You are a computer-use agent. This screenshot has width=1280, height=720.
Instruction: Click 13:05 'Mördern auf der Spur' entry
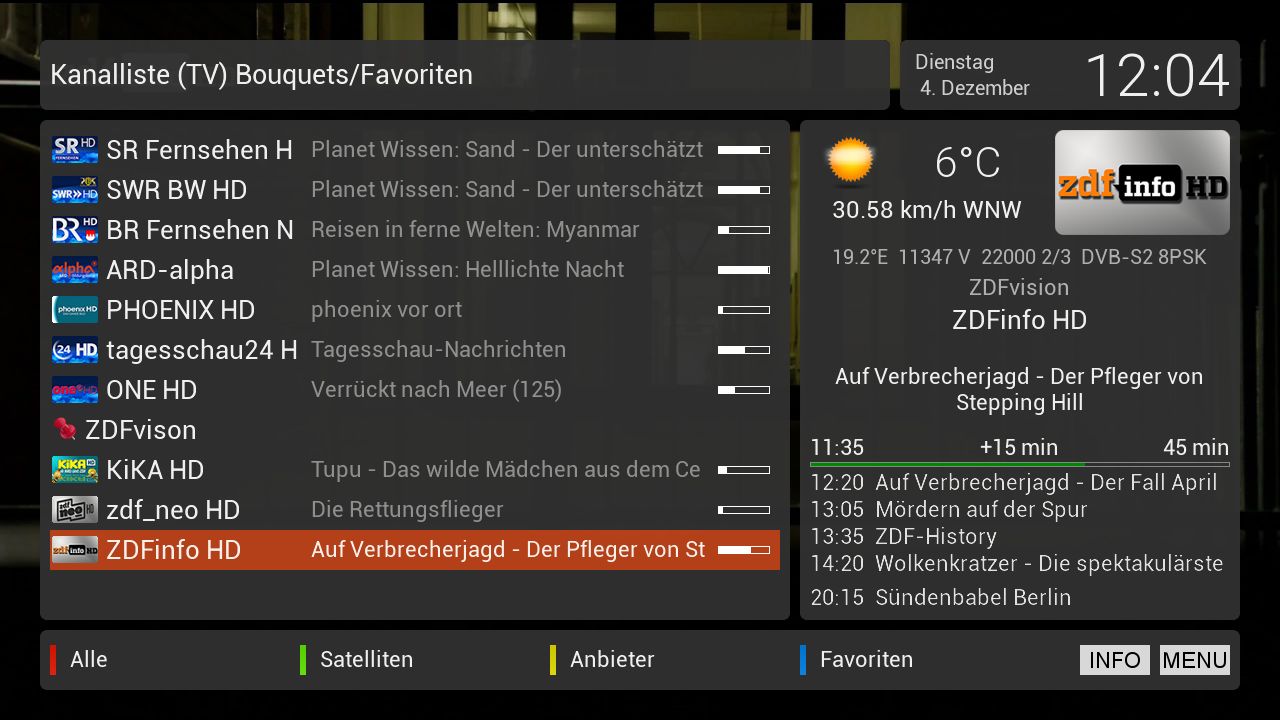coord(949,509)
